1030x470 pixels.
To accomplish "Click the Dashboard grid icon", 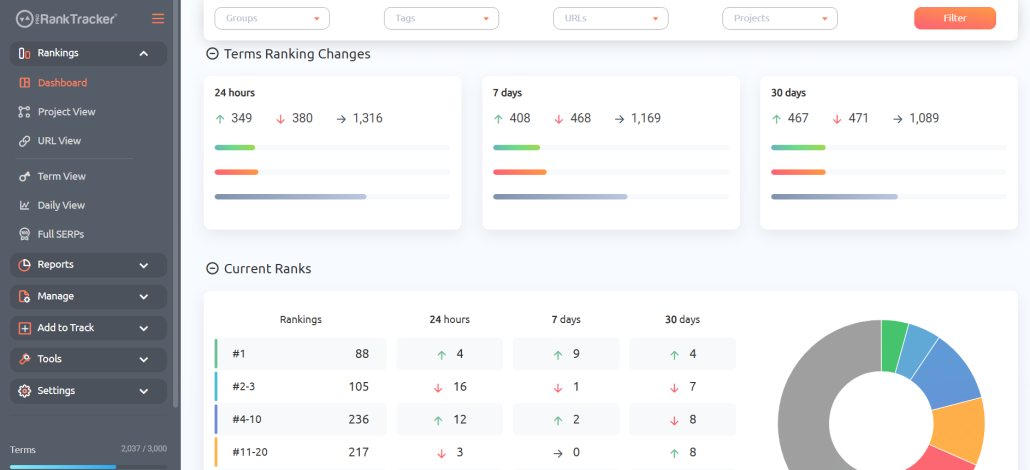I will 24,83.
